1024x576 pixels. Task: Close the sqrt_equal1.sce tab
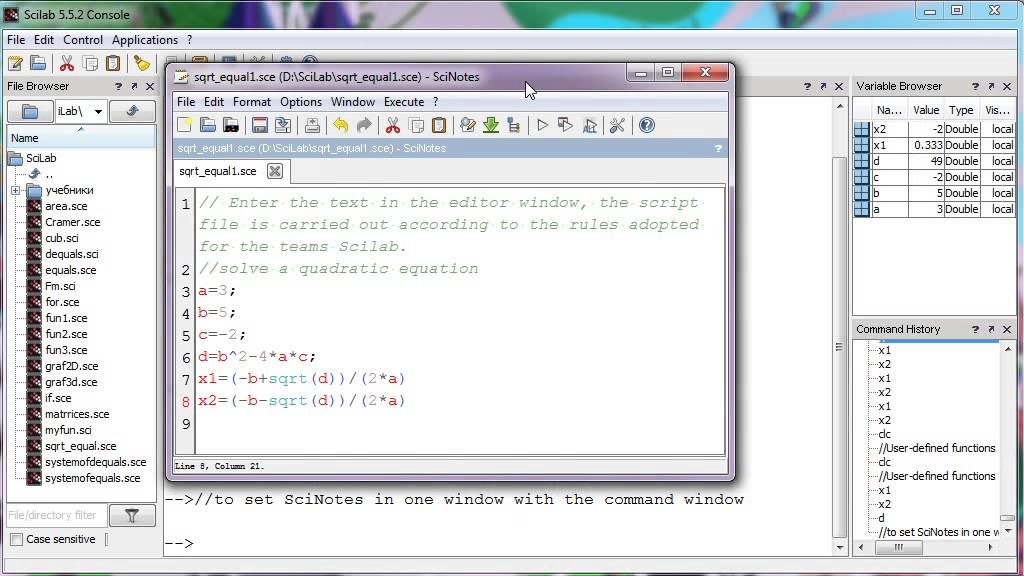[x=275, y=171]
